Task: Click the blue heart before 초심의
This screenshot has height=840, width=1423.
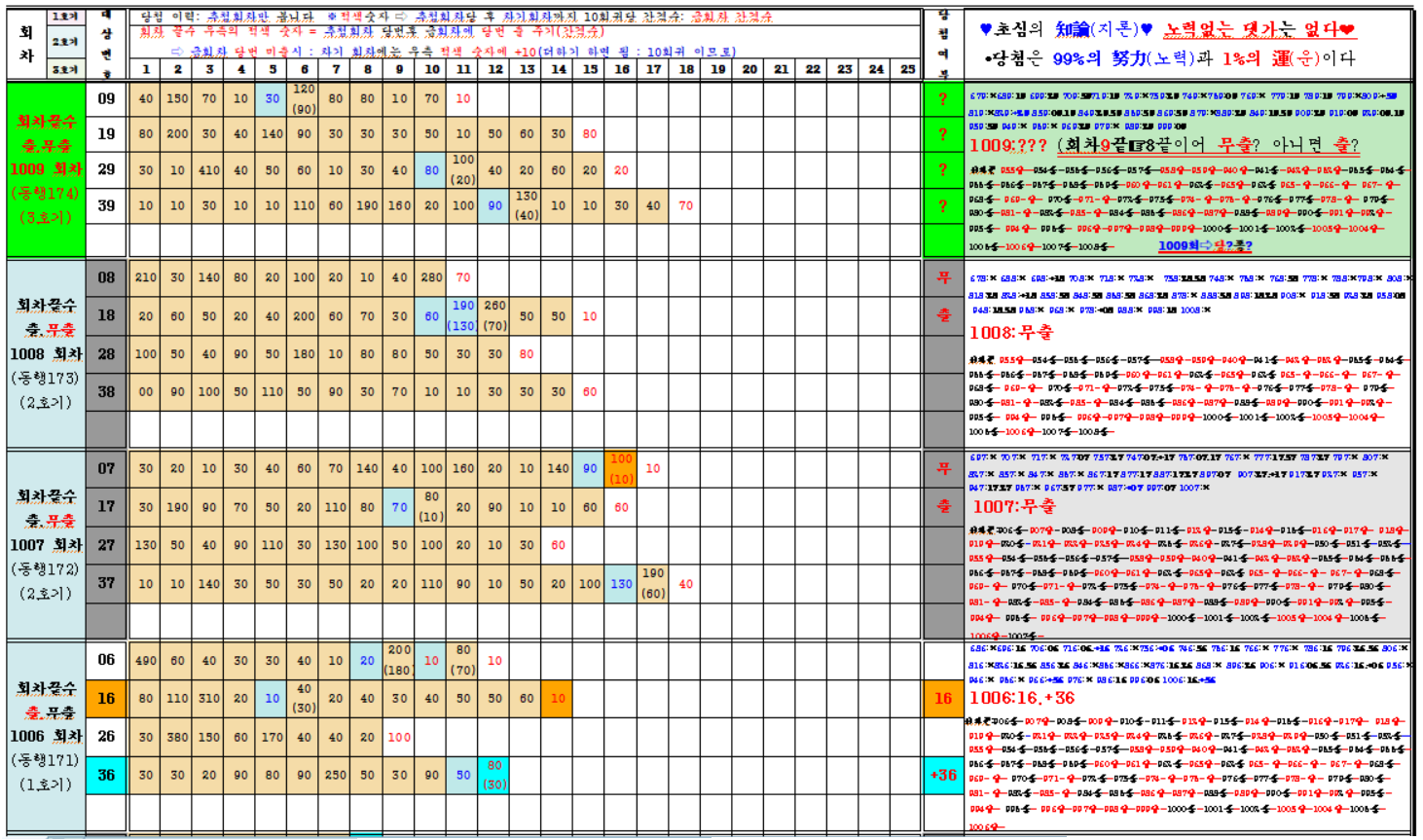Action: (986, 30)
